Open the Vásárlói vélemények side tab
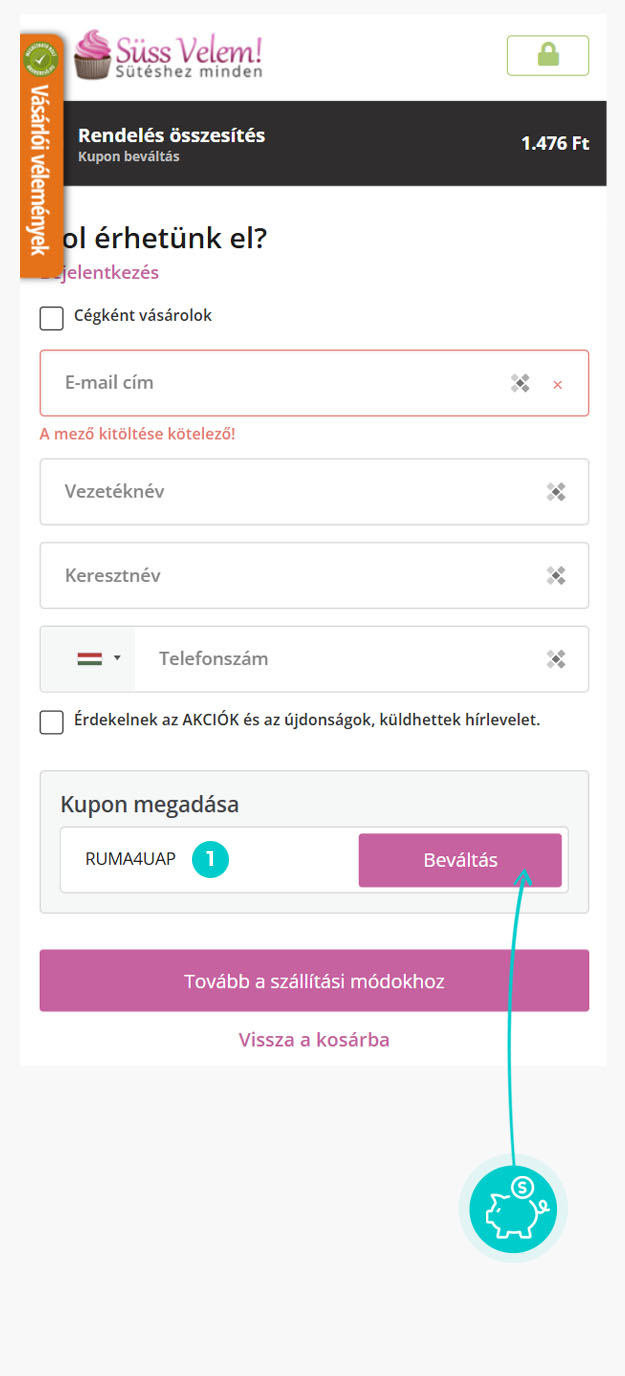 click(41, 155)
